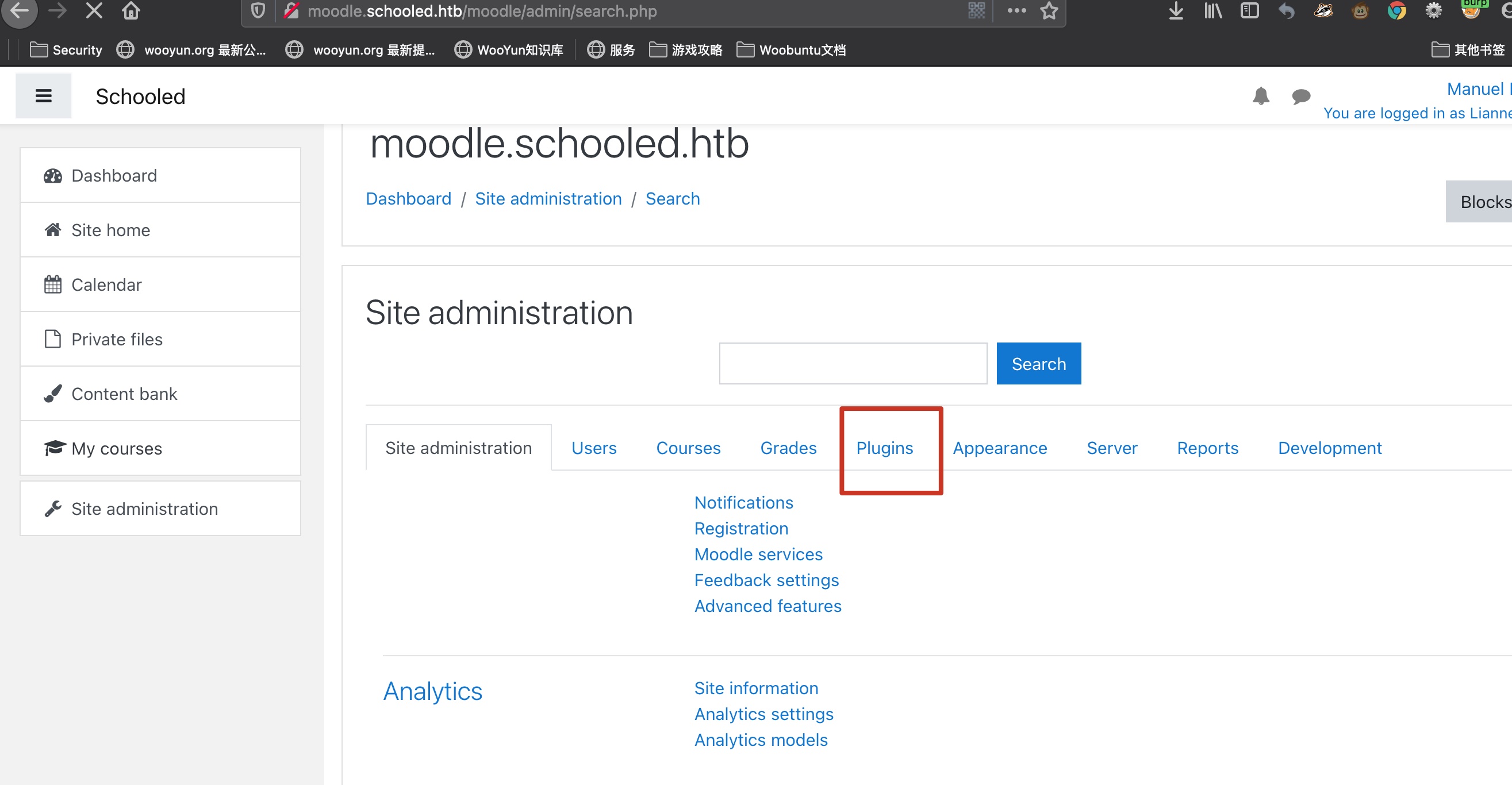Viewport: 1512px width, 785px height.
Task: Click the blue Search button
Action: (x=1038, y=364)
